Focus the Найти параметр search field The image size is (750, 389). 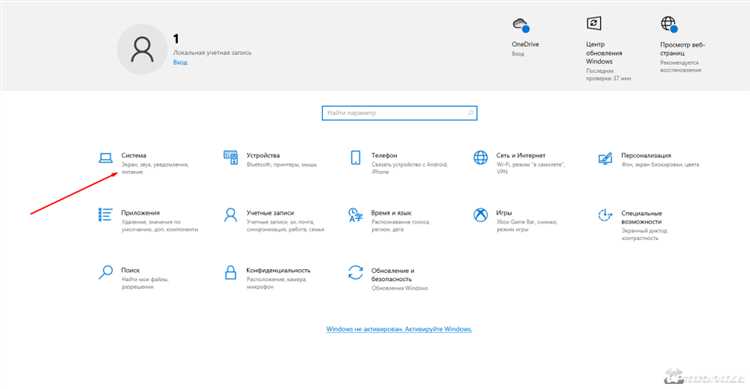pyautogui.click(x=399, y=113)
